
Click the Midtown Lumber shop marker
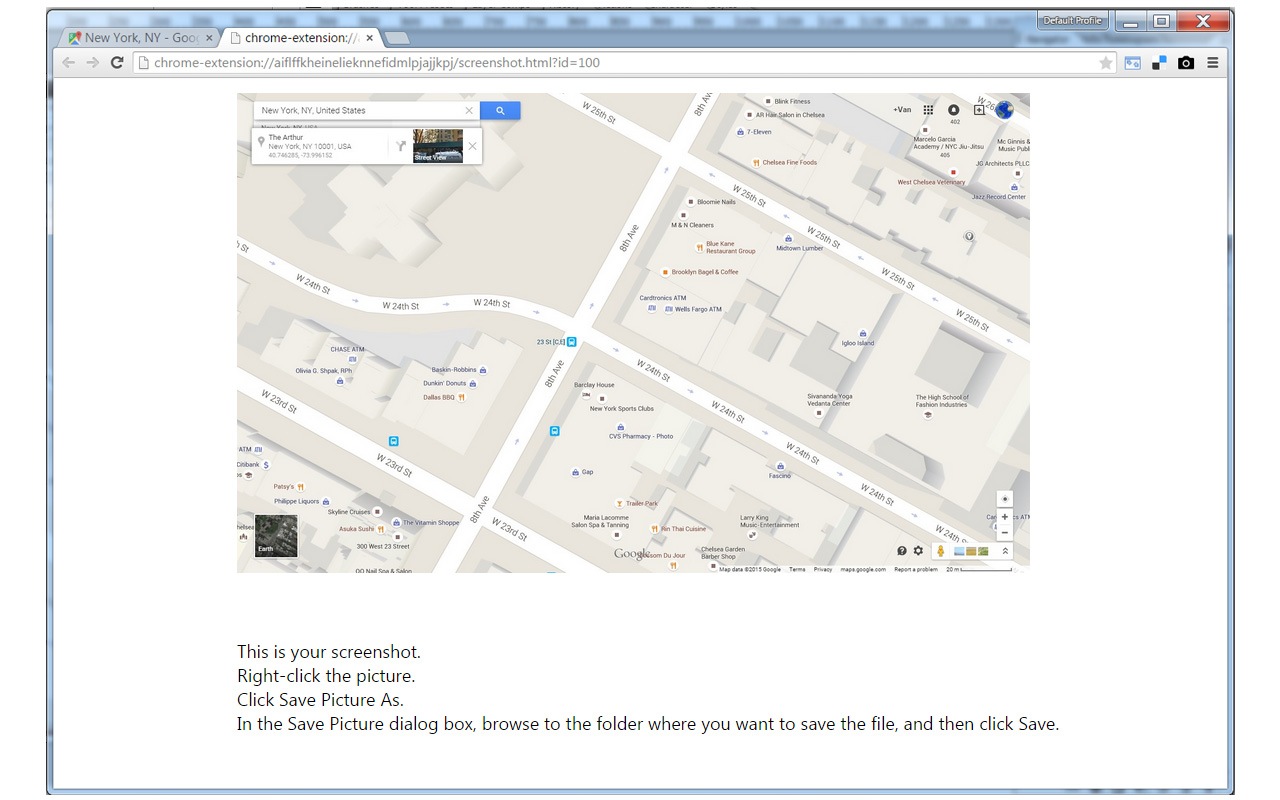(788, 239)
